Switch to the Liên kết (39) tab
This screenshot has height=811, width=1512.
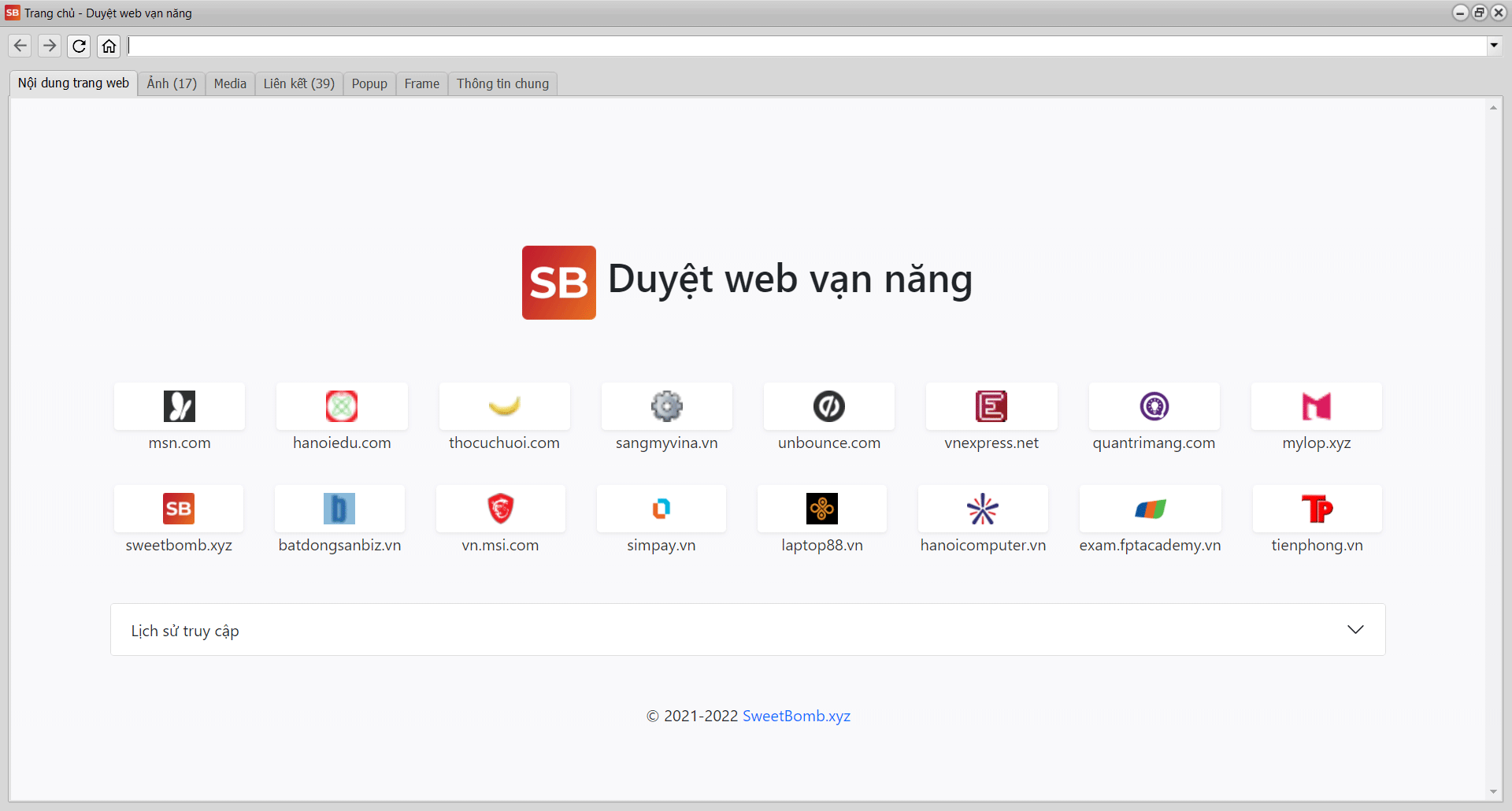pyautogui.click(x=298, y=83)
